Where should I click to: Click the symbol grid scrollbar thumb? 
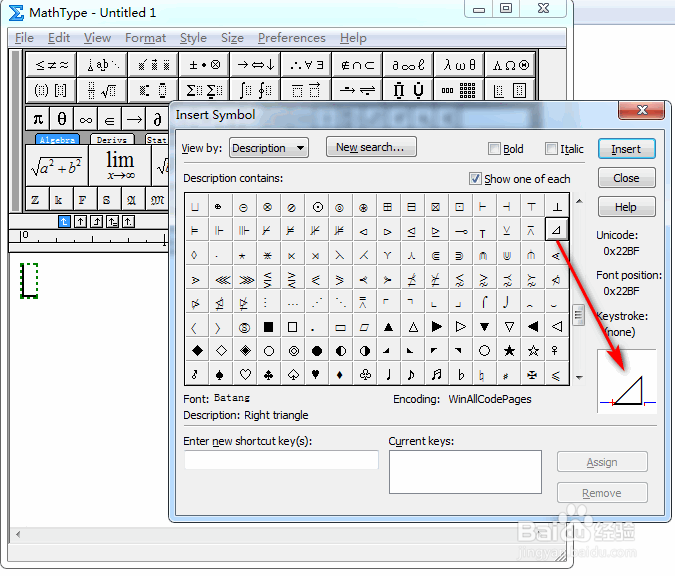click(579, 316)
